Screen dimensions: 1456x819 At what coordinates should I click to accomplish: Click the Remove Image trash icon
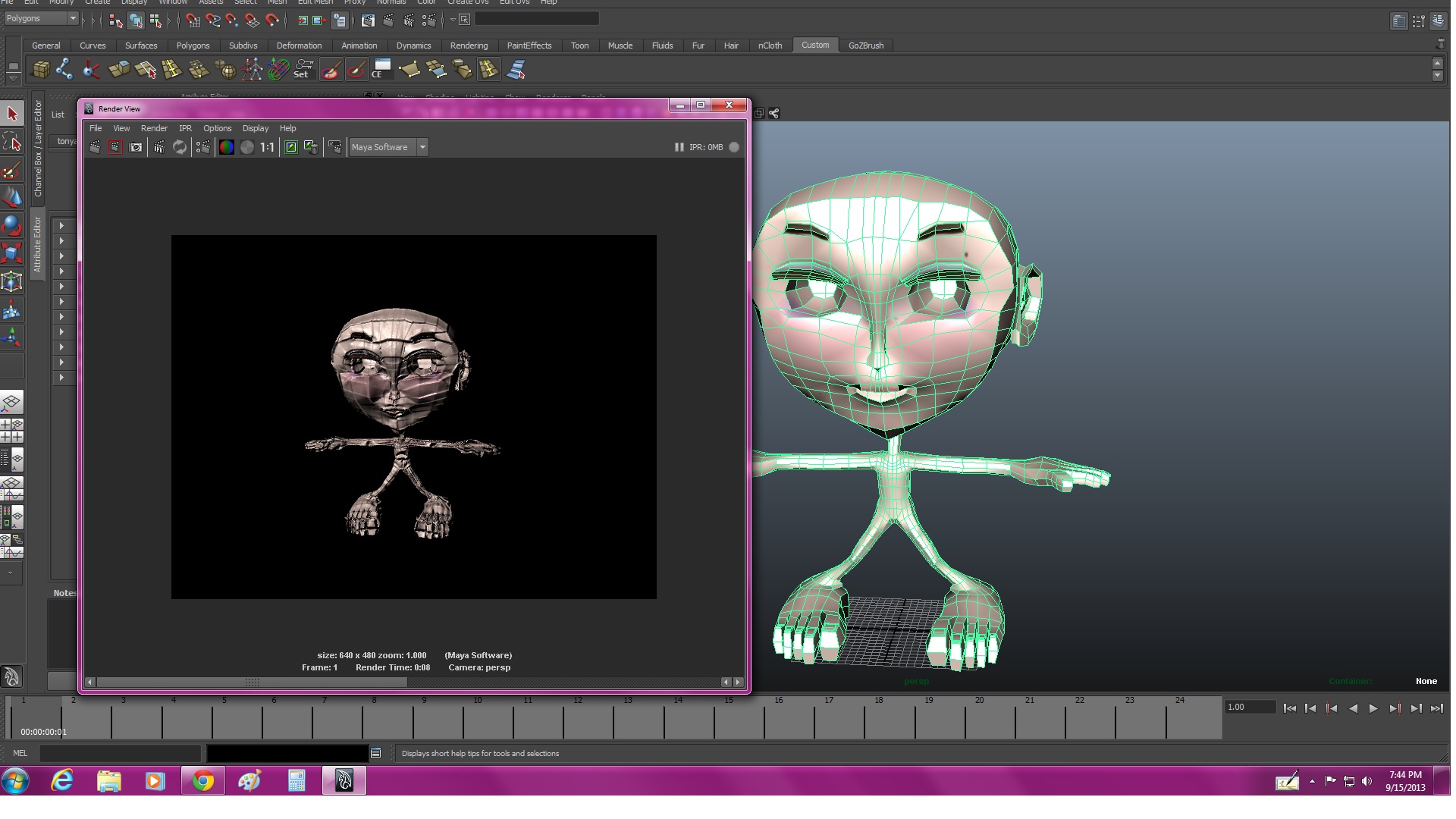311,147
